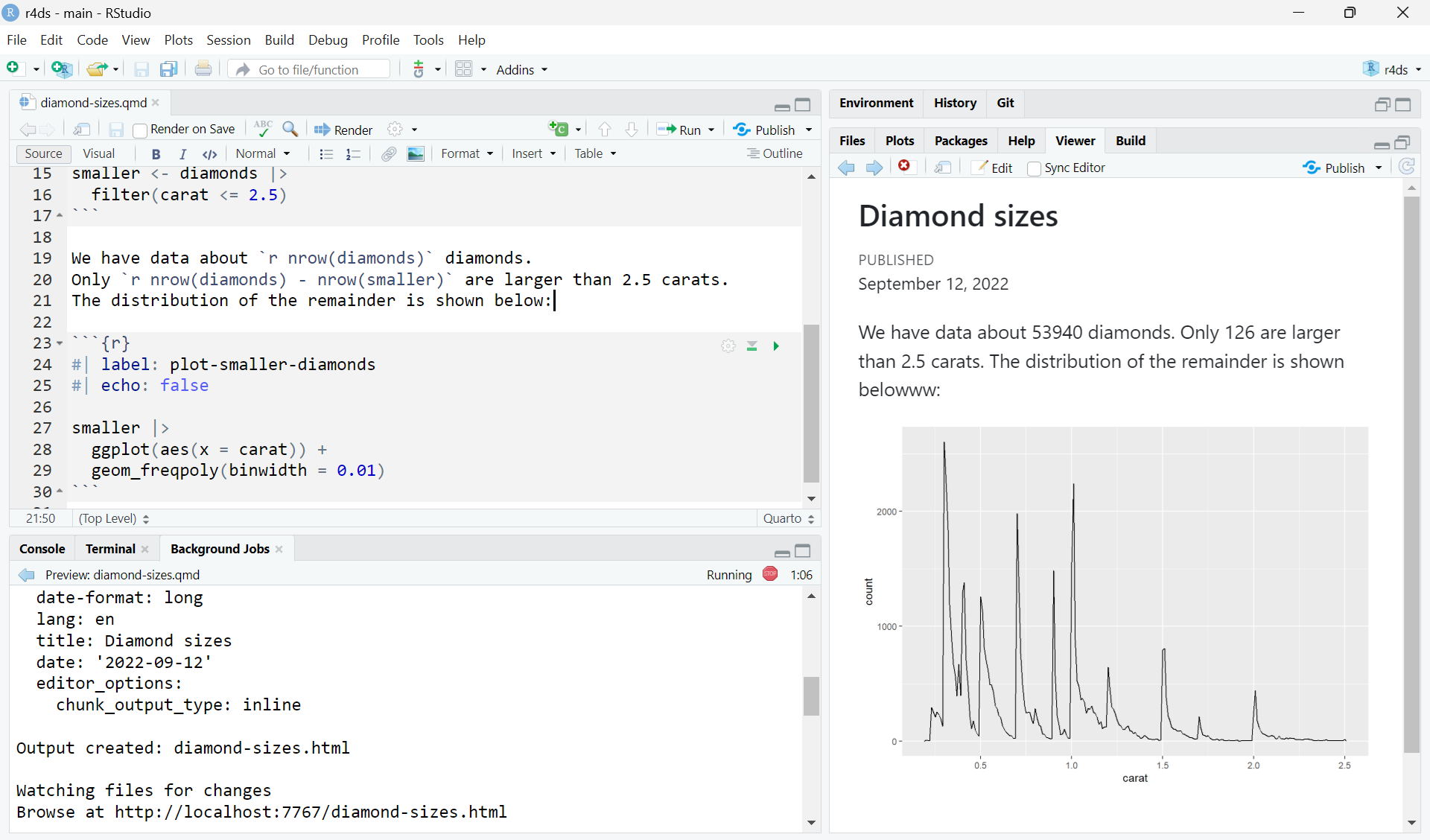Expand the Insert dropdown menu
Image resolution: width=1430 pixels, height=840 pixels.
click(x=534, y=153)
